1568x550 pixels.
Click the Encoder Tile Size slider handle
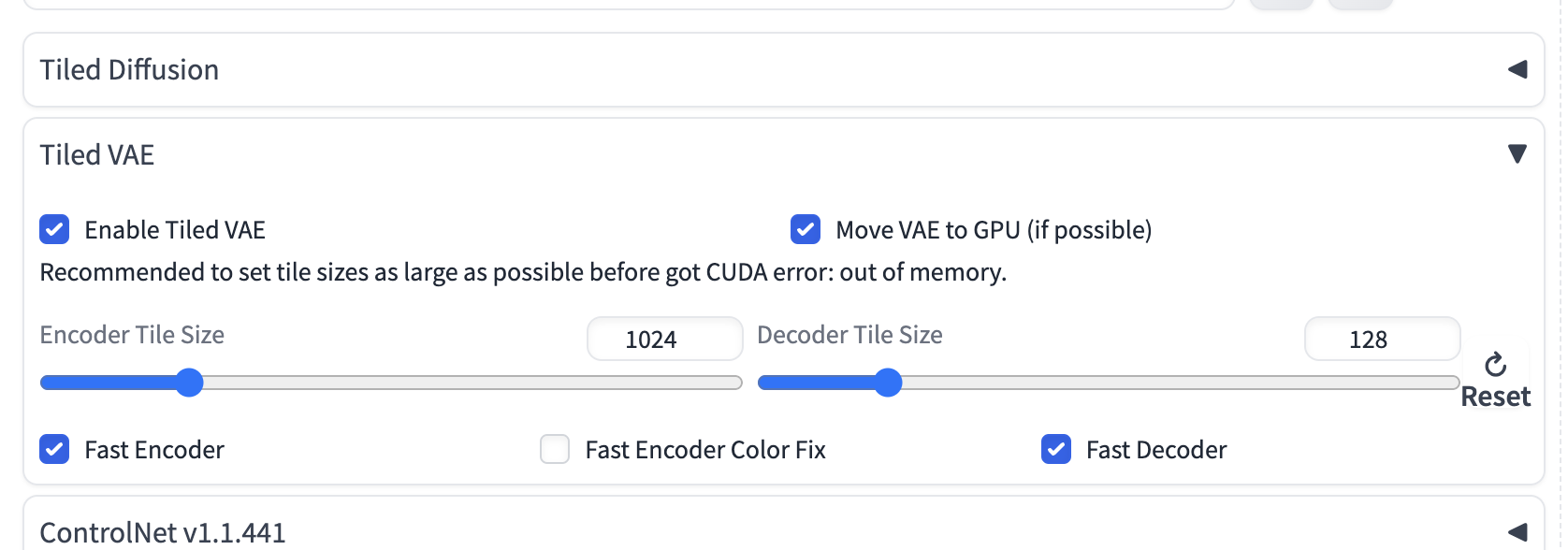(190, 383)
